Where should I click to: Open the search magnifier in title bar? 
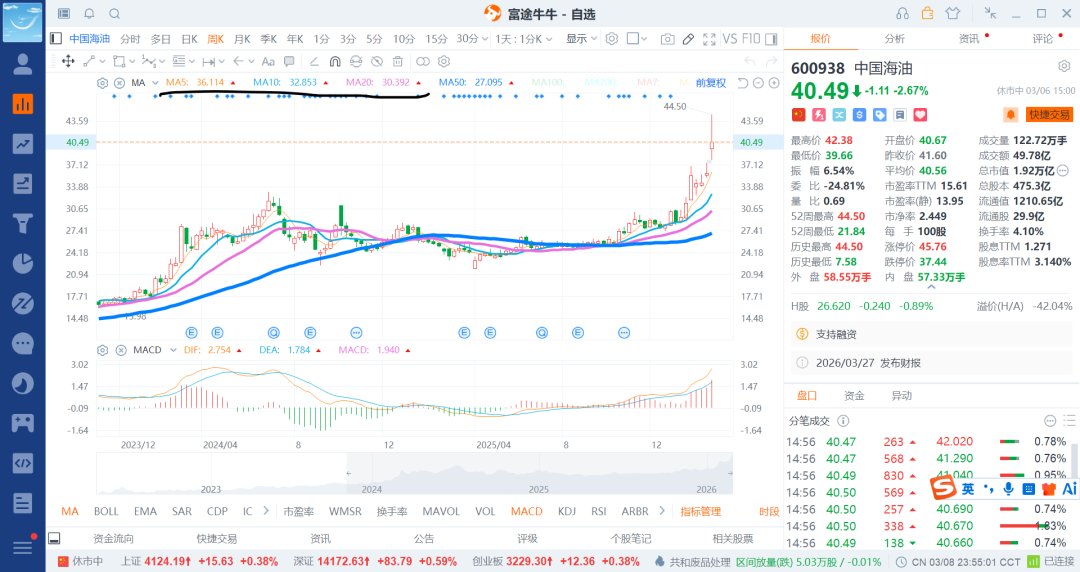[x=114, y=14]
